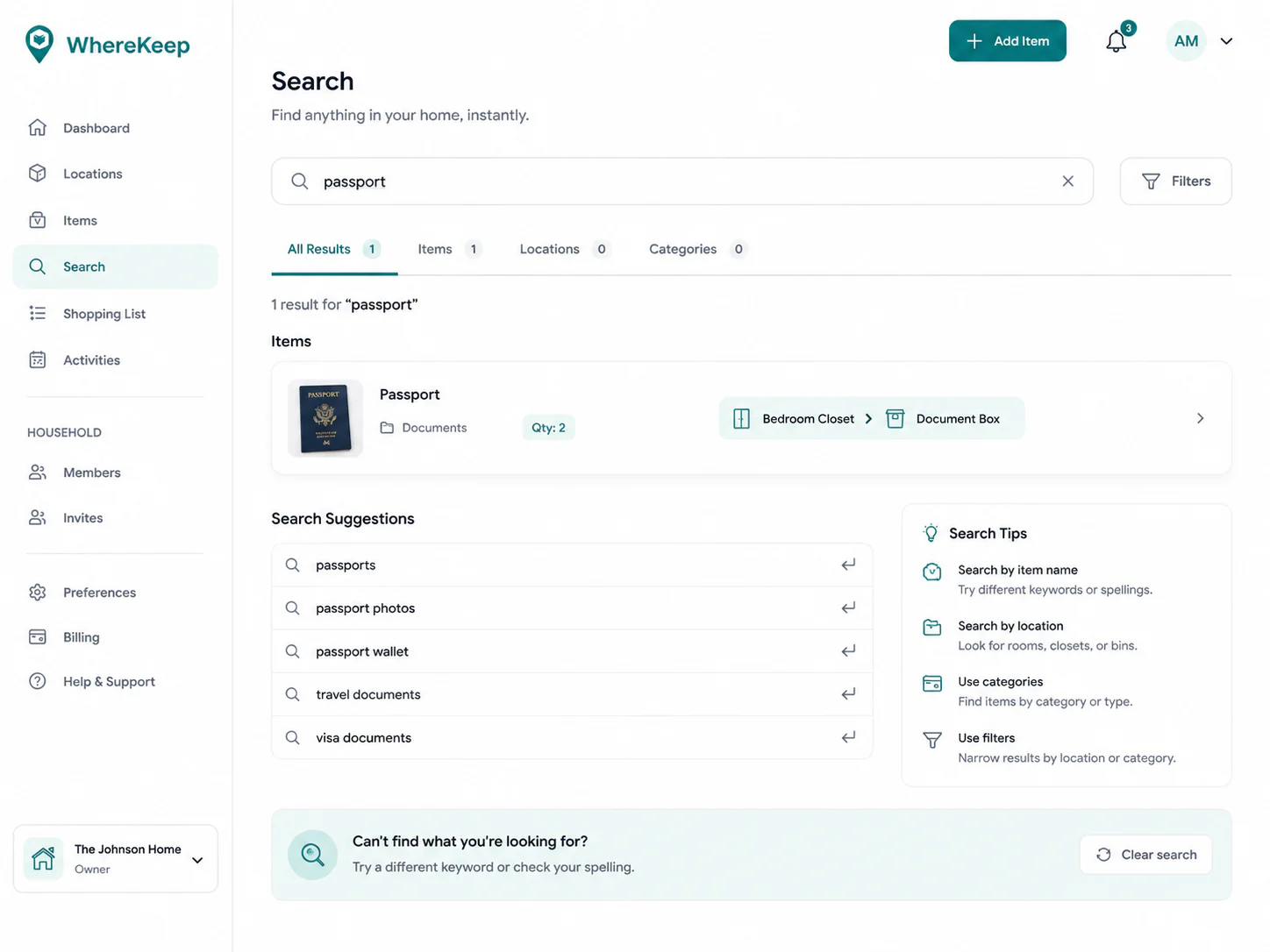This screenshot has height=952, width=1270.
Task: Click the Locations cube icon
Action: coord(38,174)
